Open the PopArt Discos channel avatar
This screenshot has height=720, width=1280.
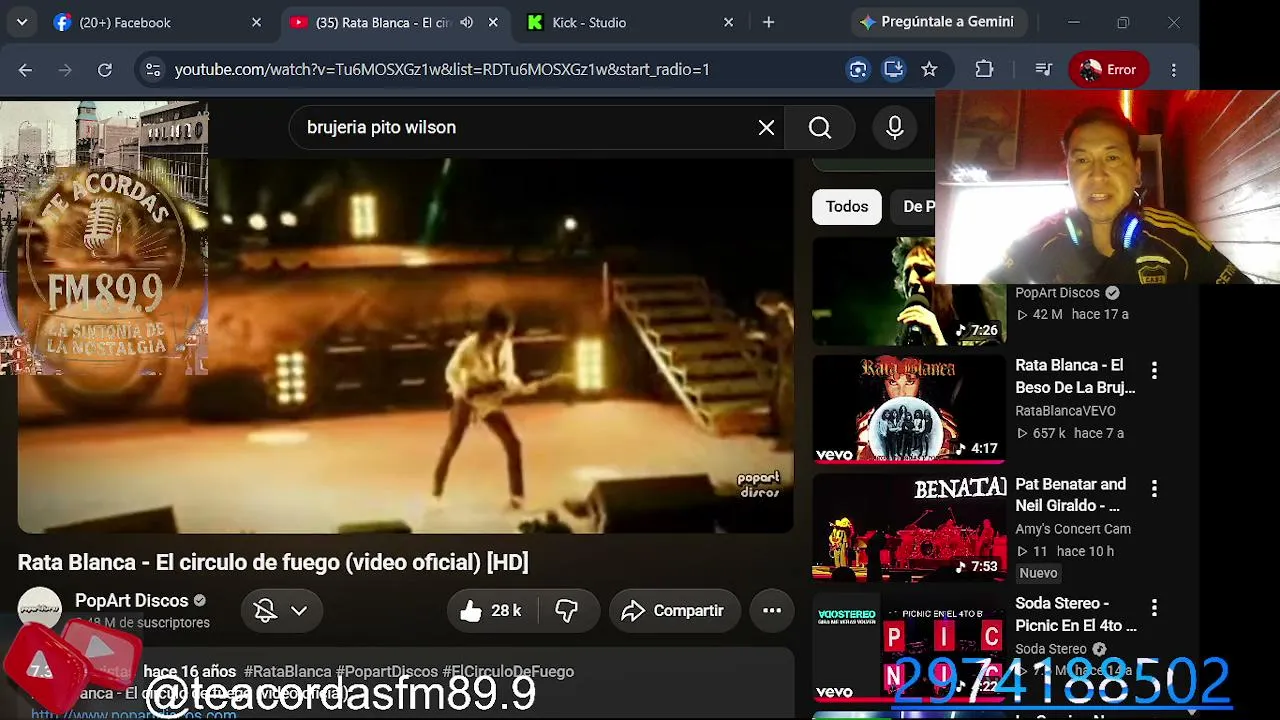tap(40, 609)
